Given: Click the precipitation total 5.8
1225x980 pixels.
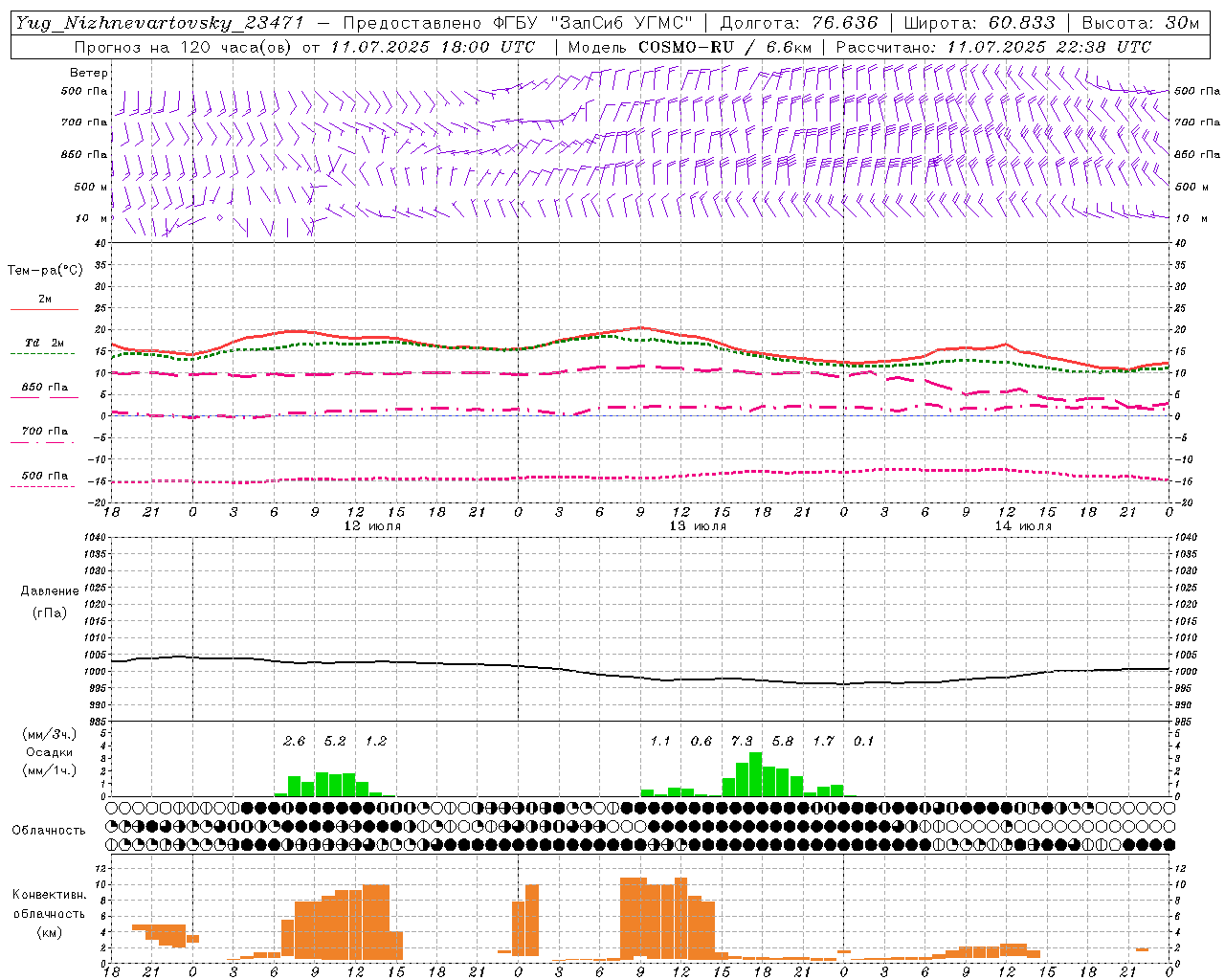Looking at the screenshot, I should point(782,742).
